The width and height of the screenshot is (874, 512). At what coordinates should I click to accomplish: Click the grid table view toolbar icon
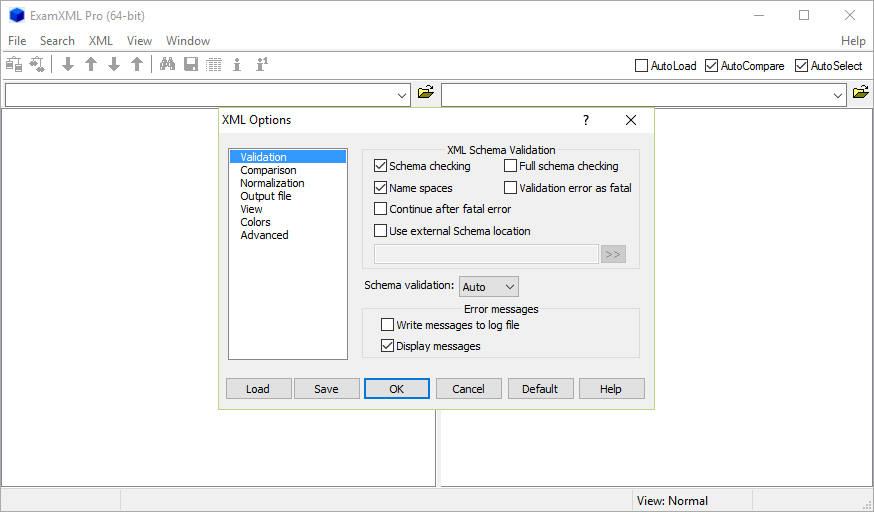click(213, 65)
